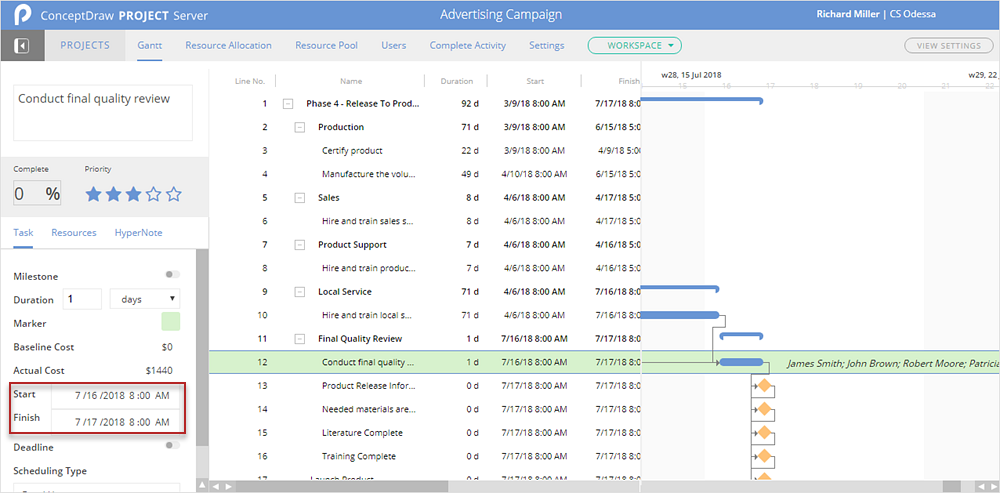This screenshot has width=1000, height=493.
Task: Open the WORKSPACE dropdown
Action: 634,46
